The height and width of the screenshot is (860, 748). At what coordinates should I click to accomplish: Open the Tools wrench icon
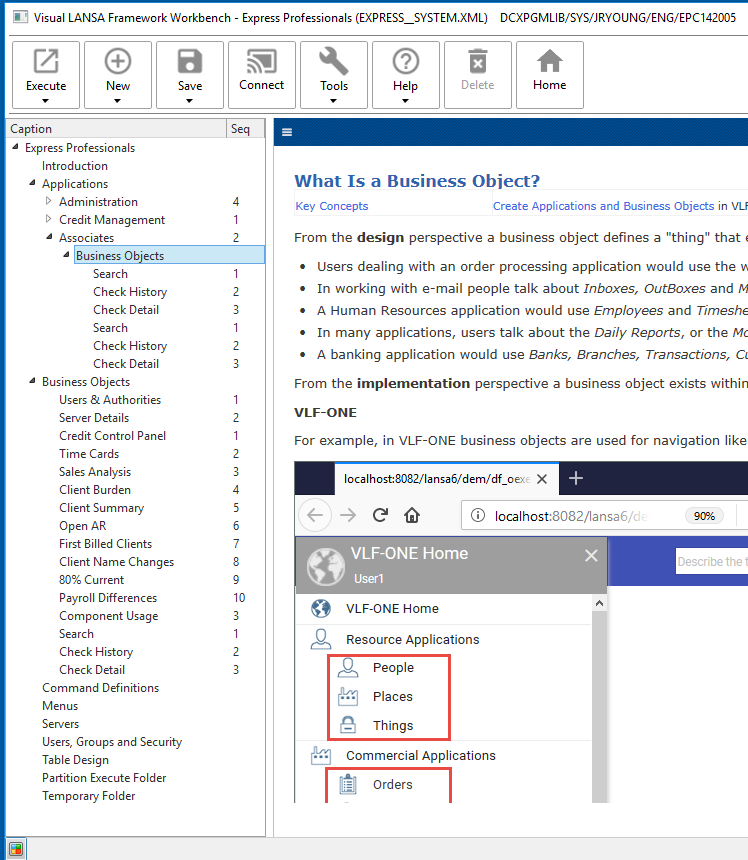334,63
